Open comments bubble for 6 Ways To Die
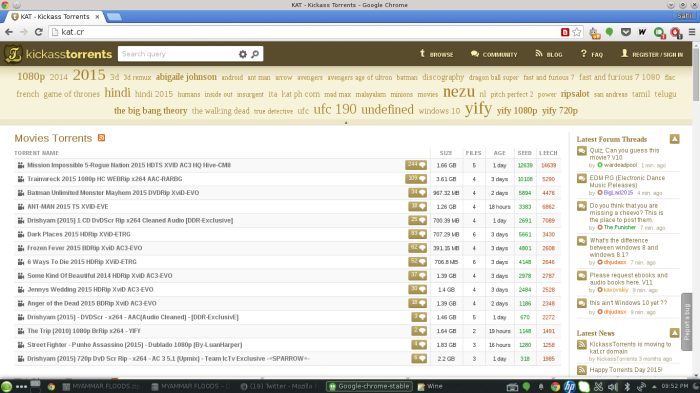The height and width of the screenshot is (393, 700). pos(417,262)
